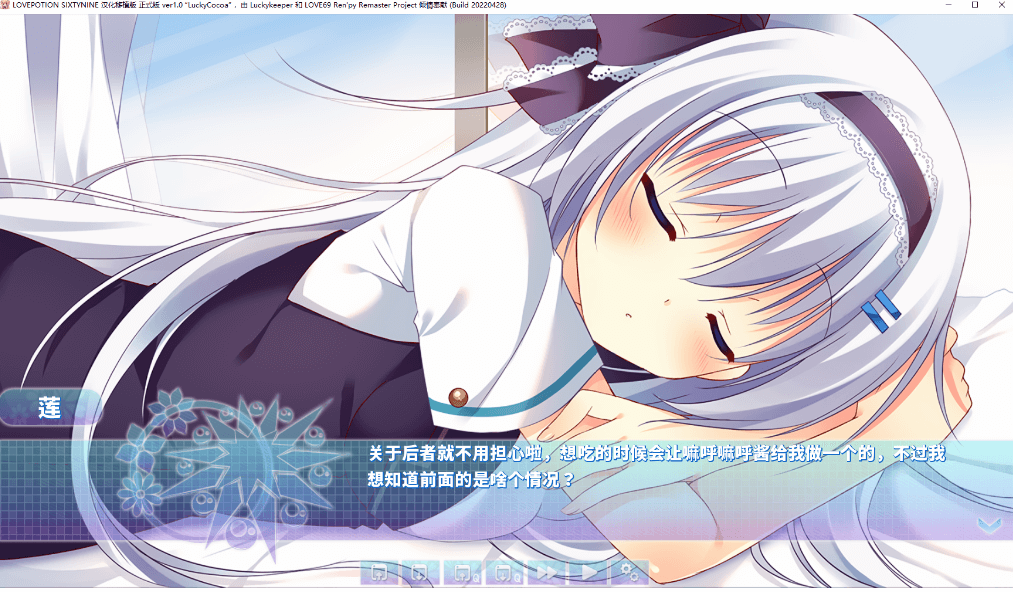1013x592 pixels.
Task: Minimize the LOVEPOTION SIXTYNINE window
Action: click(945, 5)
